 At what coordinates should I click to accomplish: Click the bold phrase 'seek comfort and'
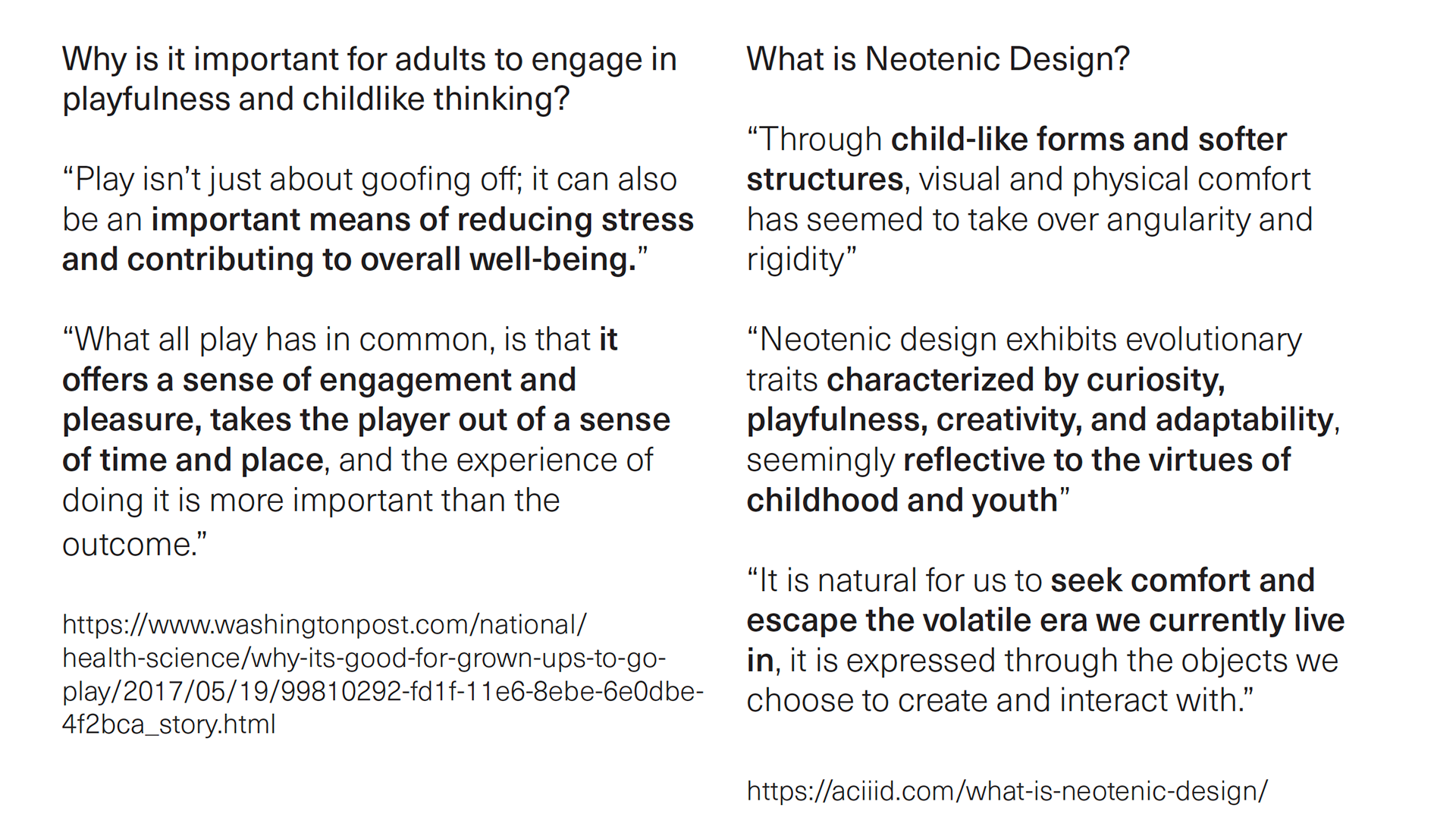1182,580
